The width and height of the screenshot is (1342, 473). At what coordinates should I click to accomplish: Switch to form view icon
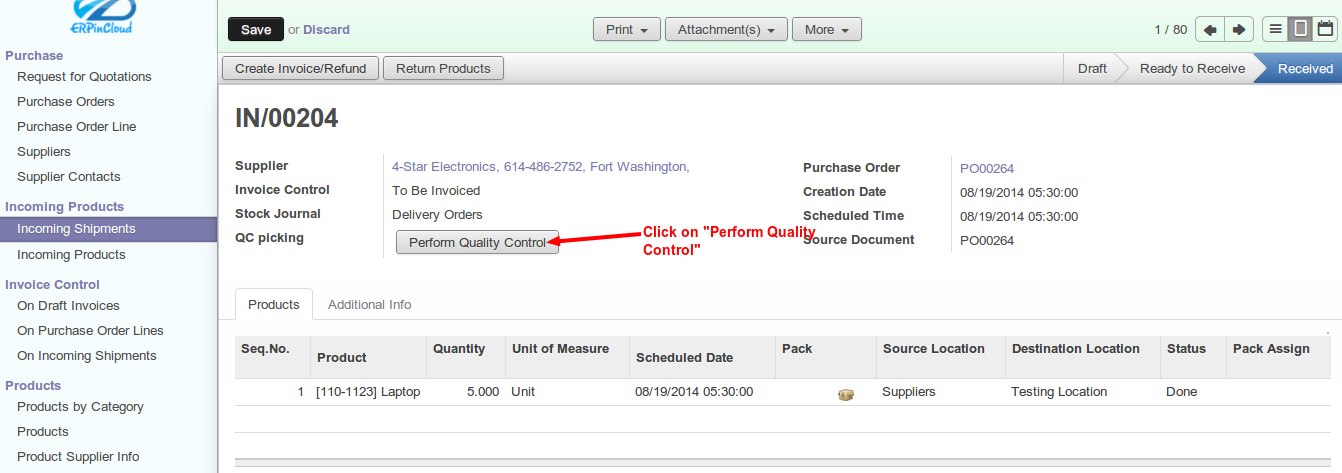coord(1300,29)
